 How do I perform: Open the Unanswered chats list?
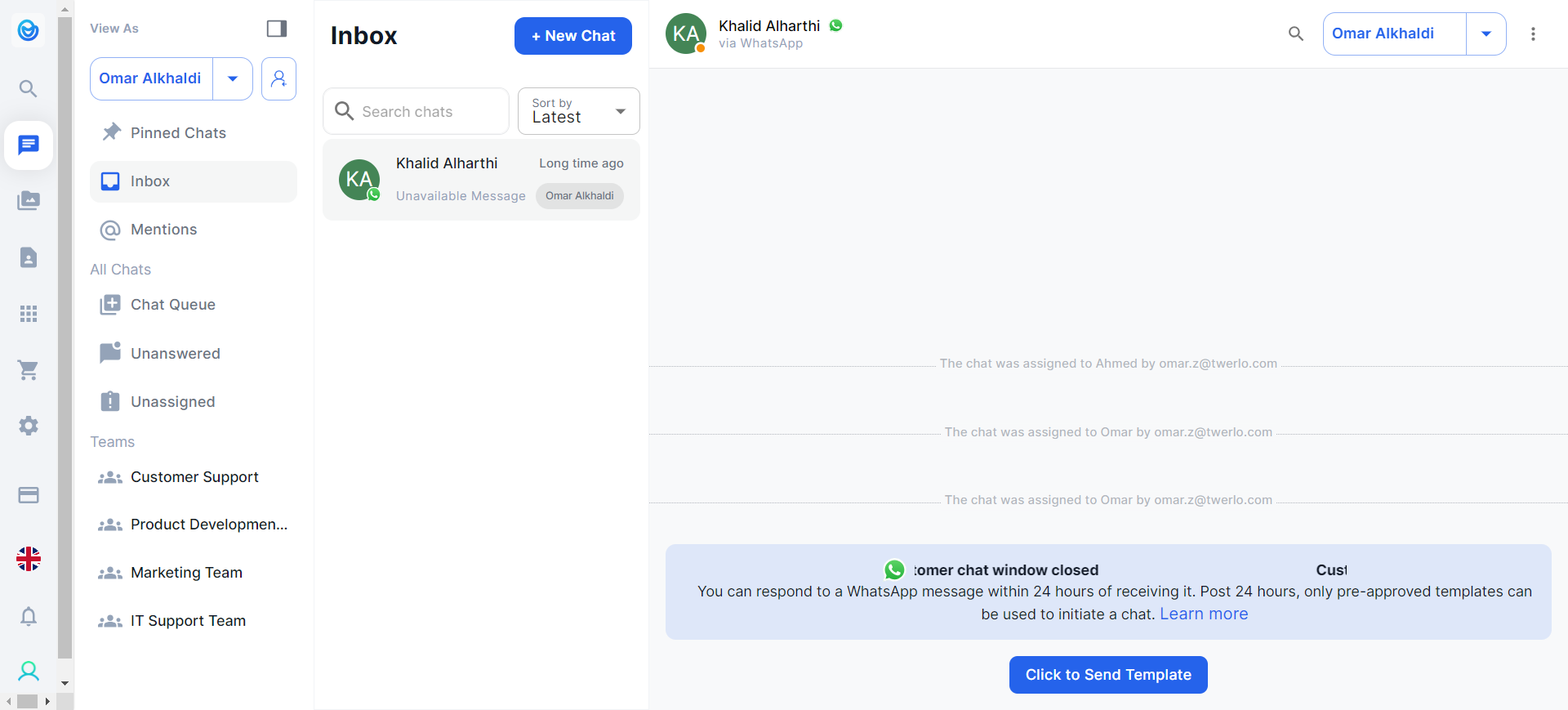pyautogui.click(x=175, y=354)
